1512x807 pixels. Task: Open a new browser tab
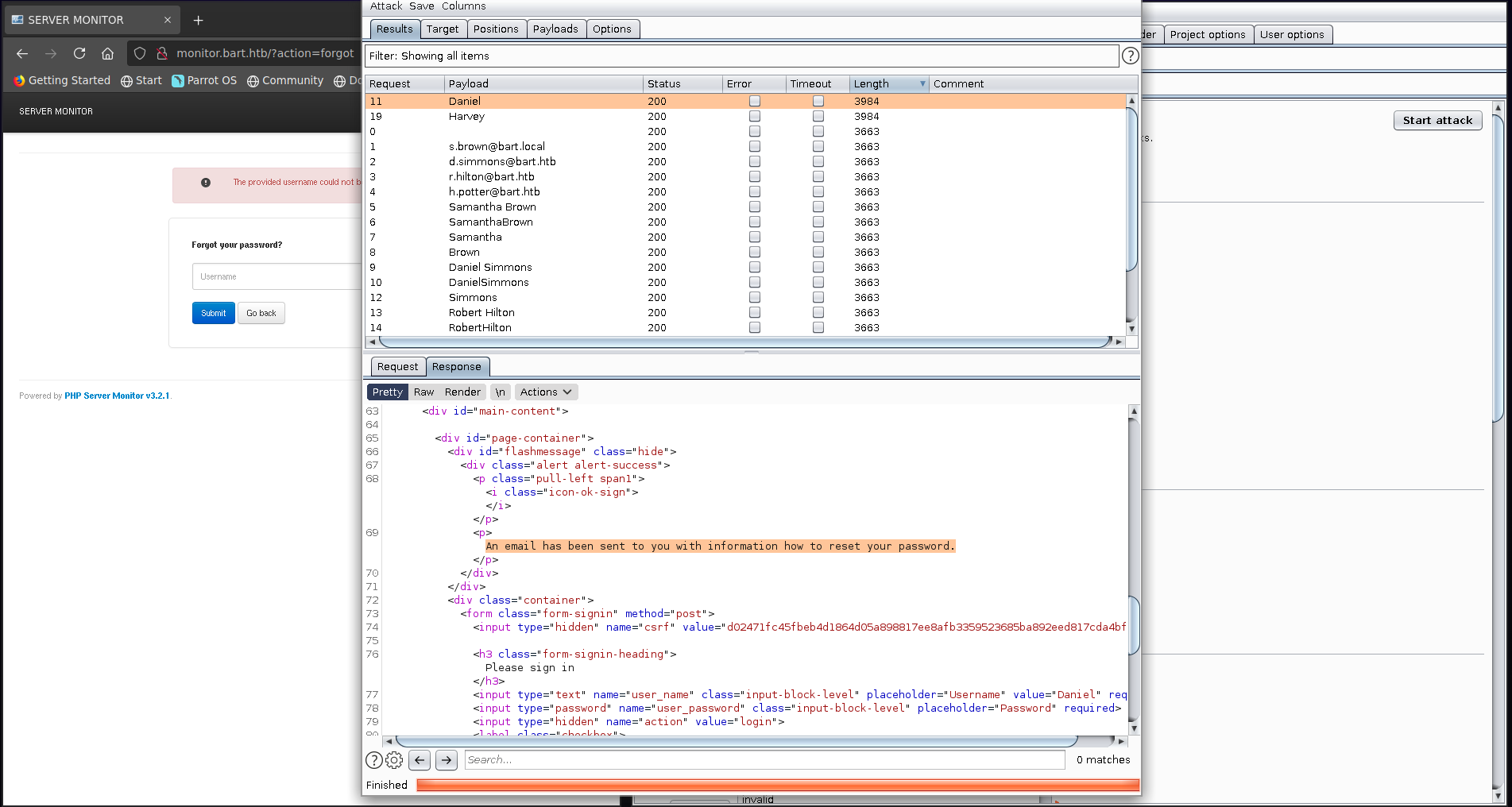pos(199,20)
